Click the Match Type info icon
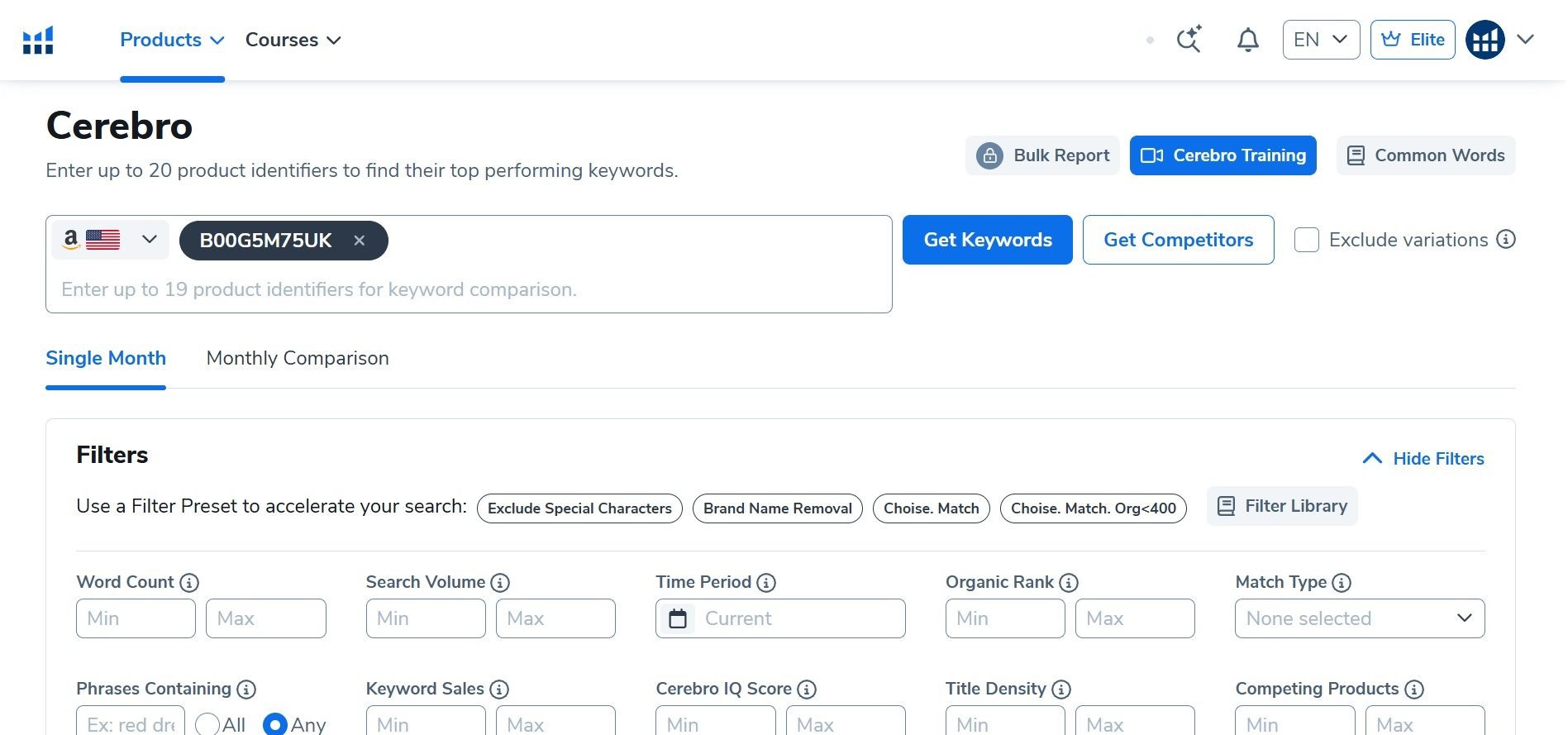The width and height of the screenshot is (1568, 735). pos(1342,583)
